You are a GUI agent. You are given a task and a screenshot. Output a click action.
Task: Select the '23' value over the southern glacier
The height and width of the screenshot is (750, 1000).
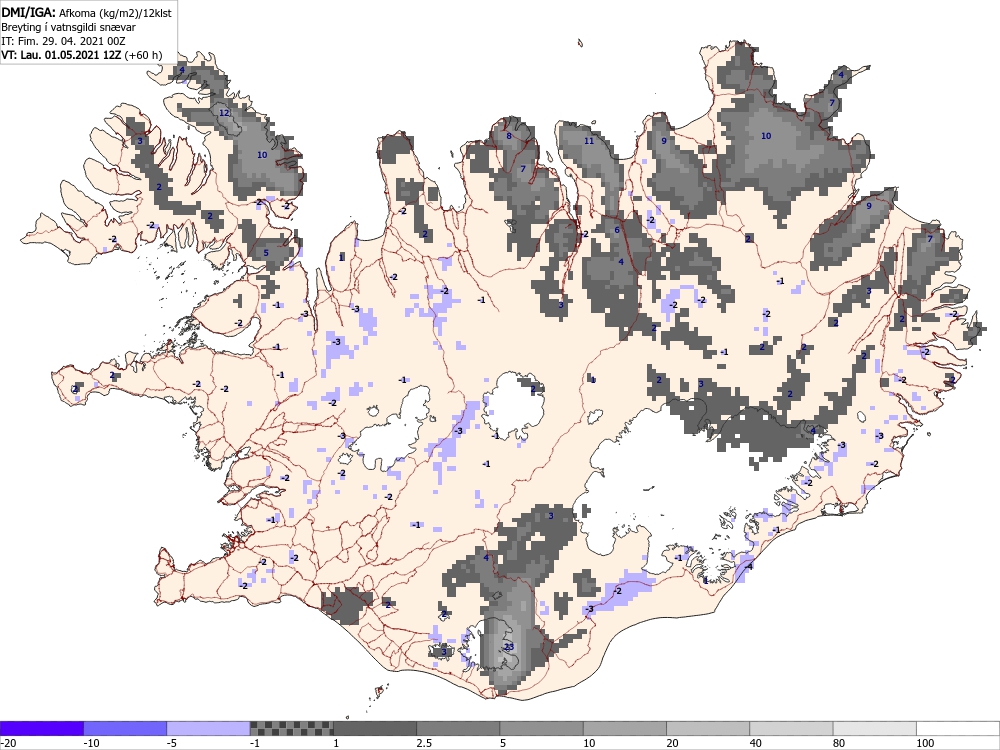509,647
